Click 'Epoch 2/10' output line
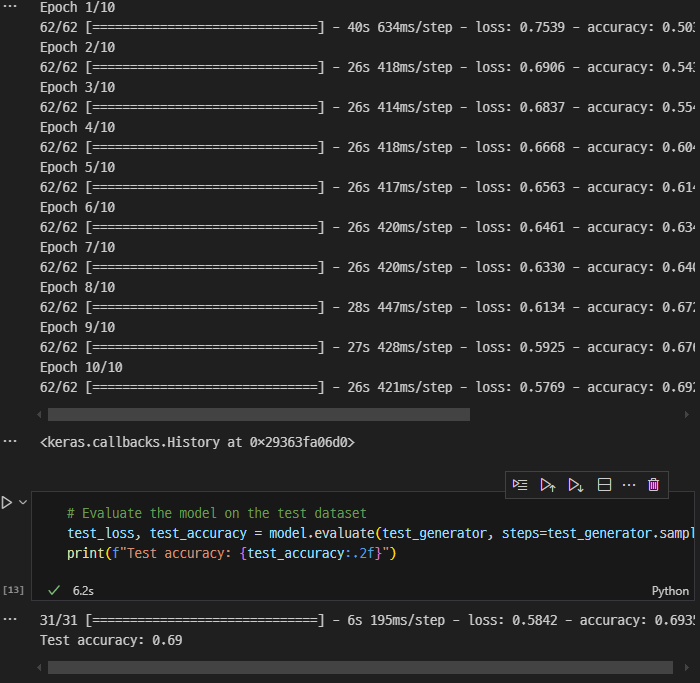The height and width of the screenshot is (683, 700). click(x=77, y=47)
